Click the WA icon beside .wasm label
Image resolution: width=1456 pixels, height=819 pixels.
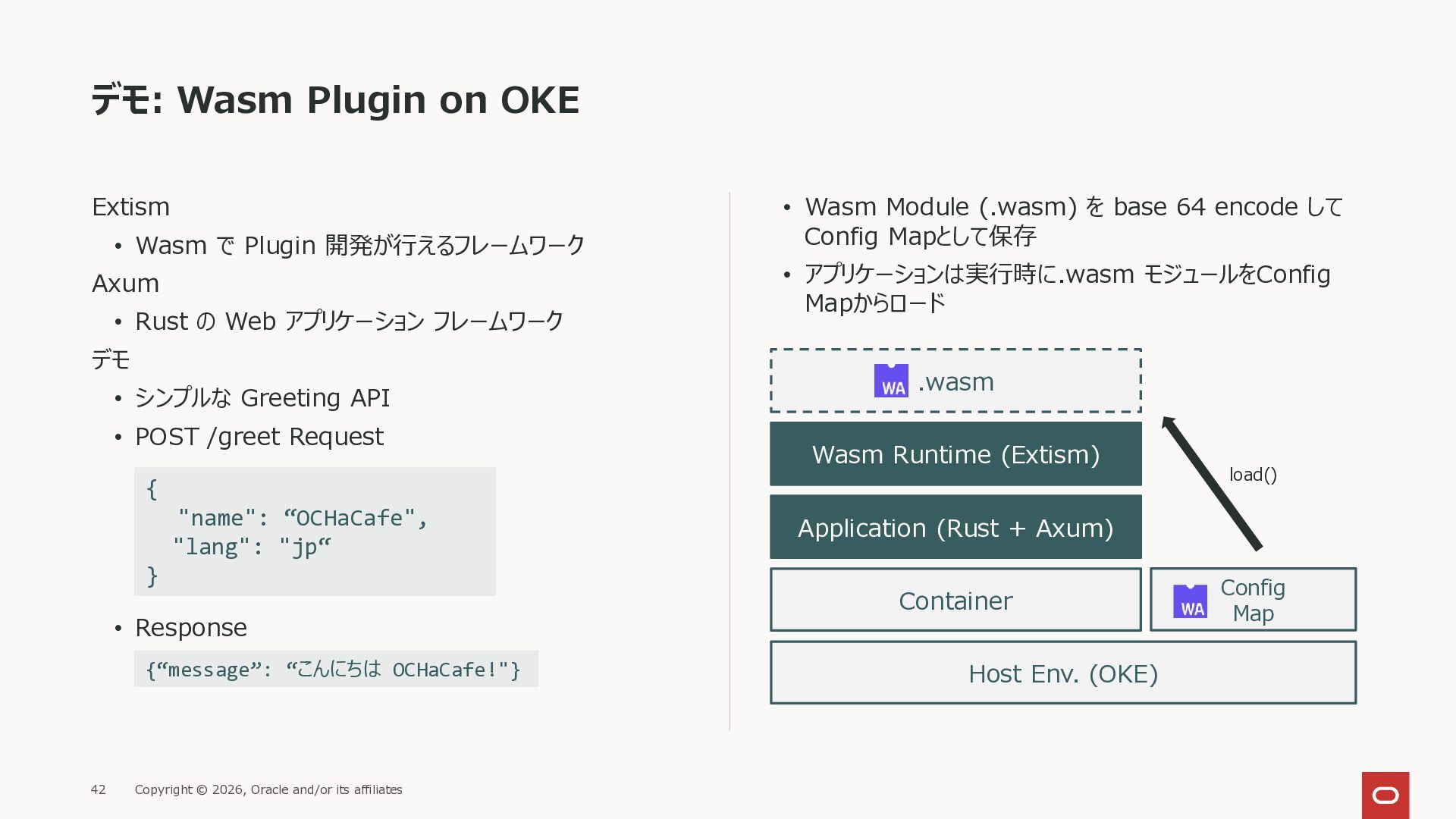[x=891, y=381]
